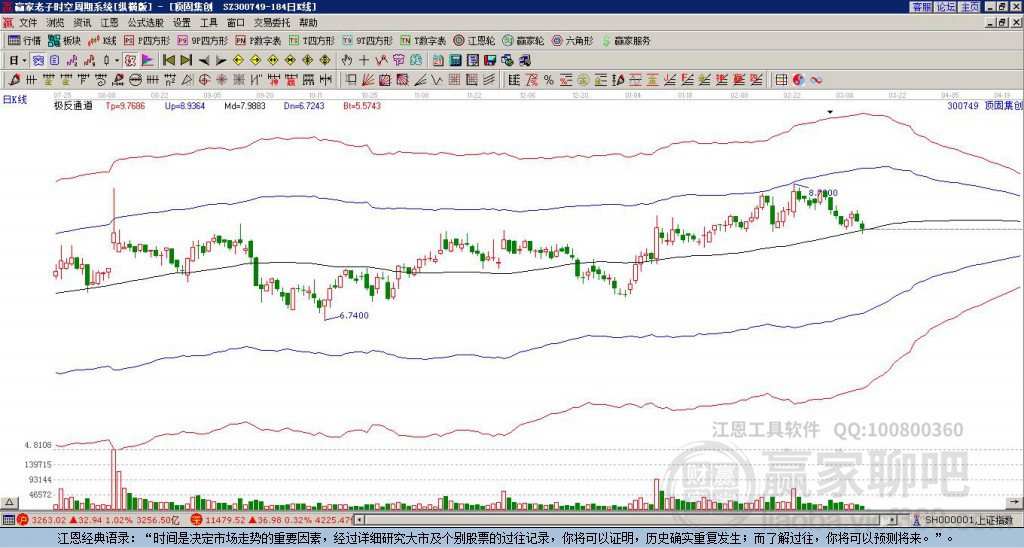Jump to the last bar

[x=186, y=61]
